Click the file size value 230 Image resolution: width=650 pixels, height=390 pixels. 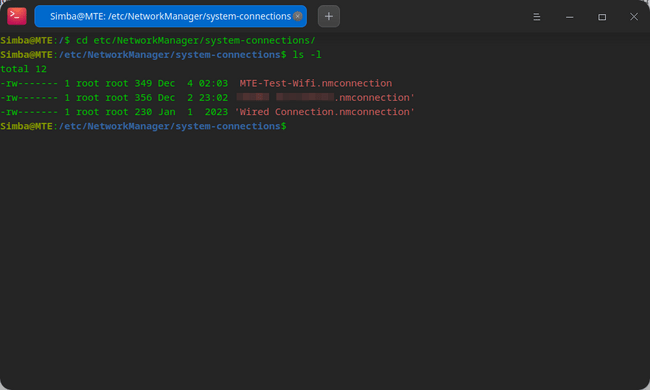tap(143, 112)
